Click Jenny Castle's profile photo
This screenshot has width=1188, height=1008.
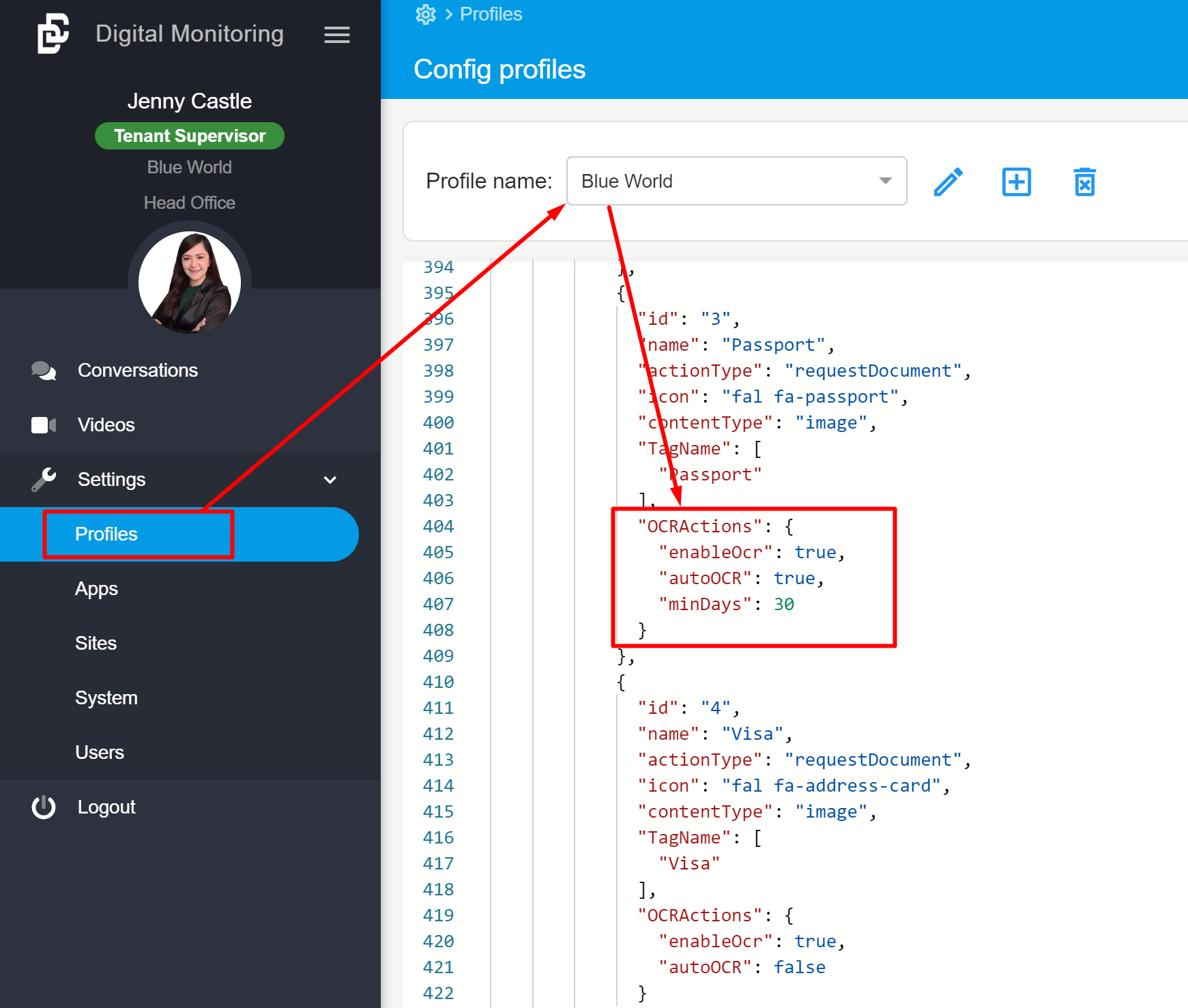tap(190, 283)
